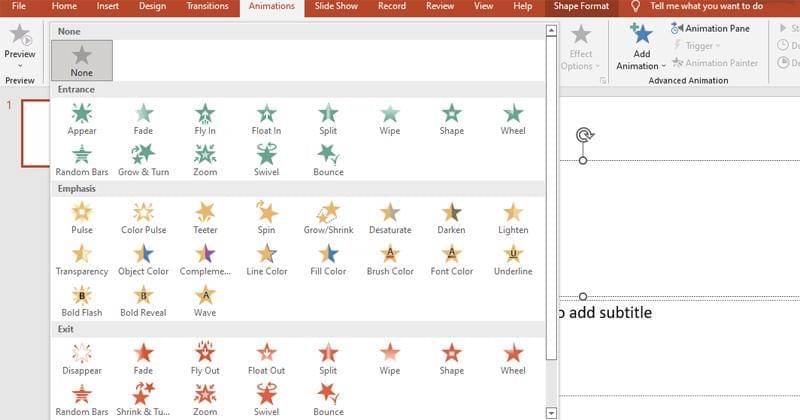Select the Spin emphasis animation
The image size is (800, 420).
pyautogui.click(x=267, y=217)
